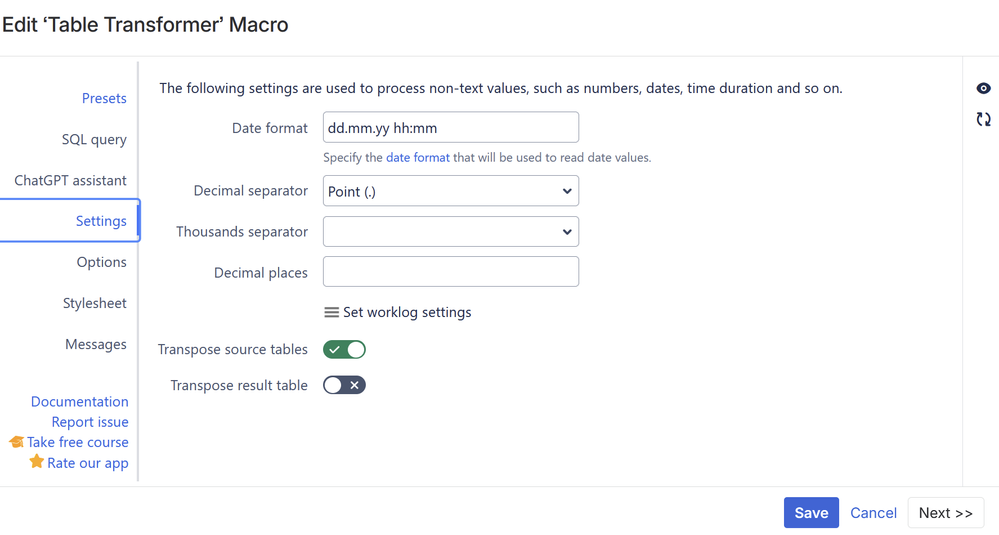
Task: Expand the Thousands separator dropdown
Action: 450,232
